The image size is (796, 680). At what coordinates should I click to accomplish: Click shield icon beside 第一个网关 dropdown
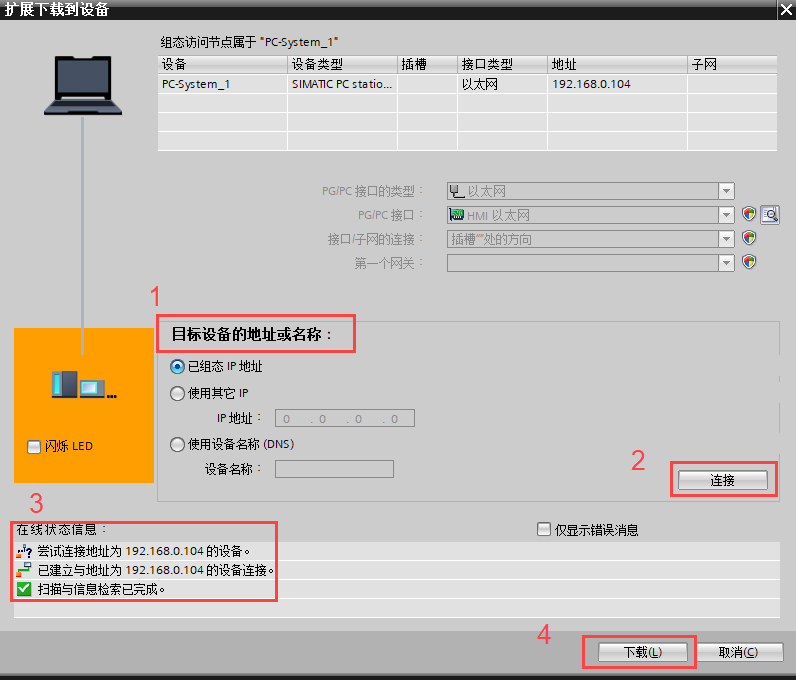(749, 263)
